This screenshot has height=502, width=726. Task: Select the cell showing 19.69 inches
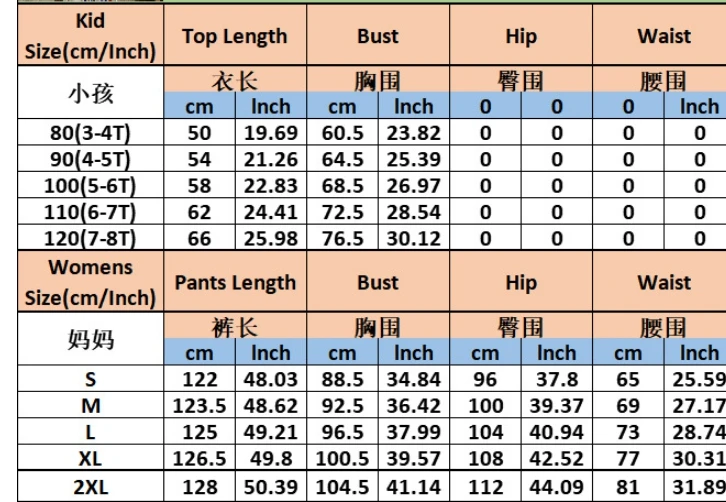(270, 132)
